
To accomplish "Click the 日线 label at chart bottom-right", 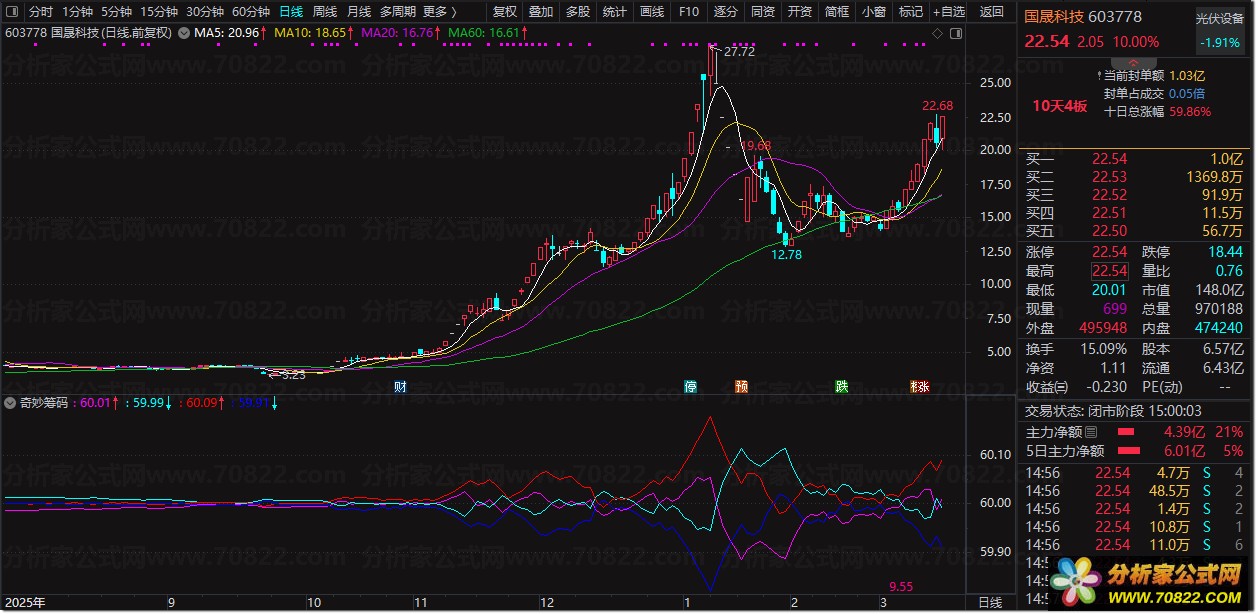I will click(989, 602).
